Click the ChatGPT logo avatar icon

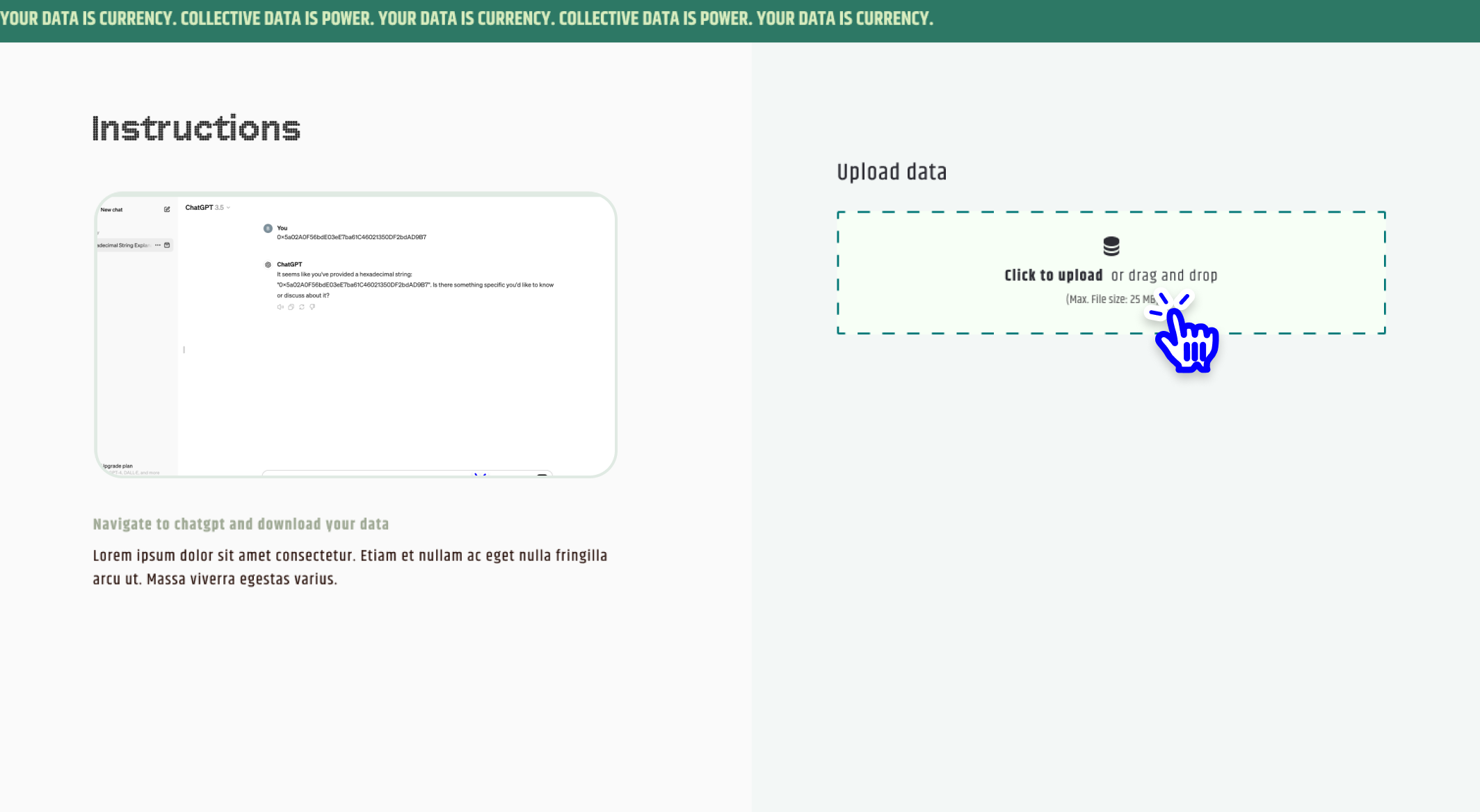click(268, 264)
